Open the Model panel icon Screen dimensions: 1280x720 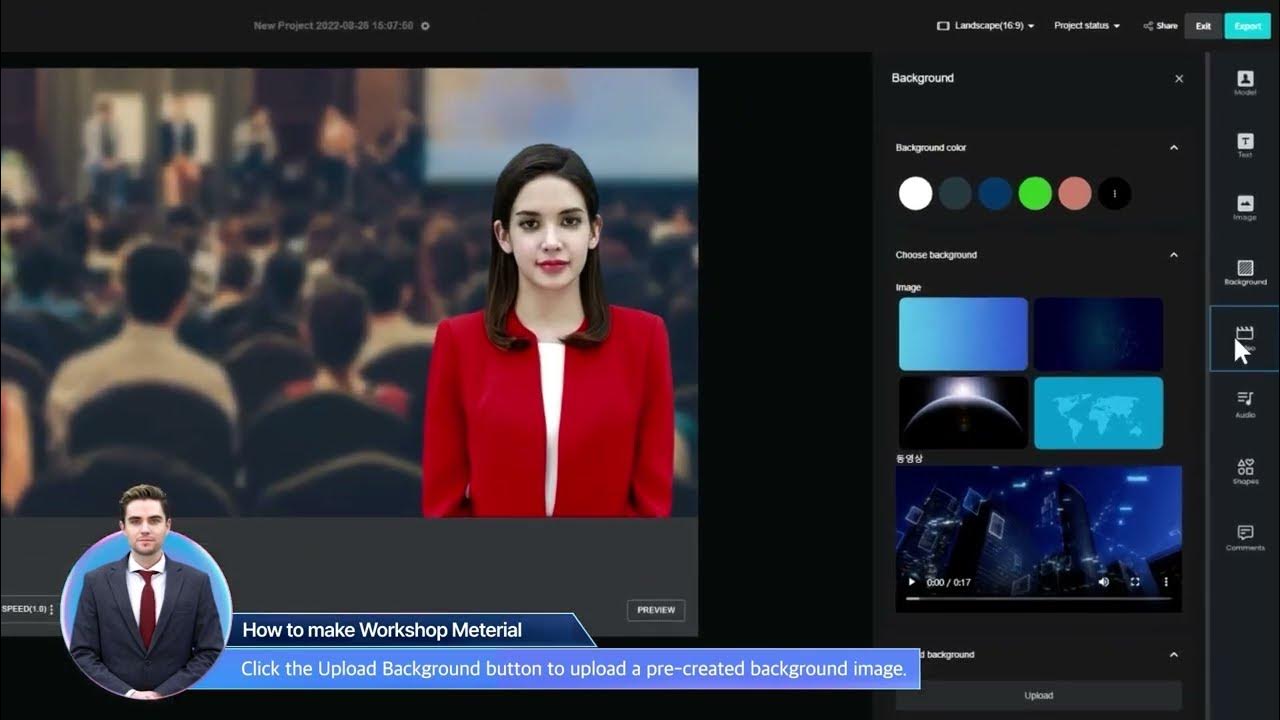coord(1245,82)
